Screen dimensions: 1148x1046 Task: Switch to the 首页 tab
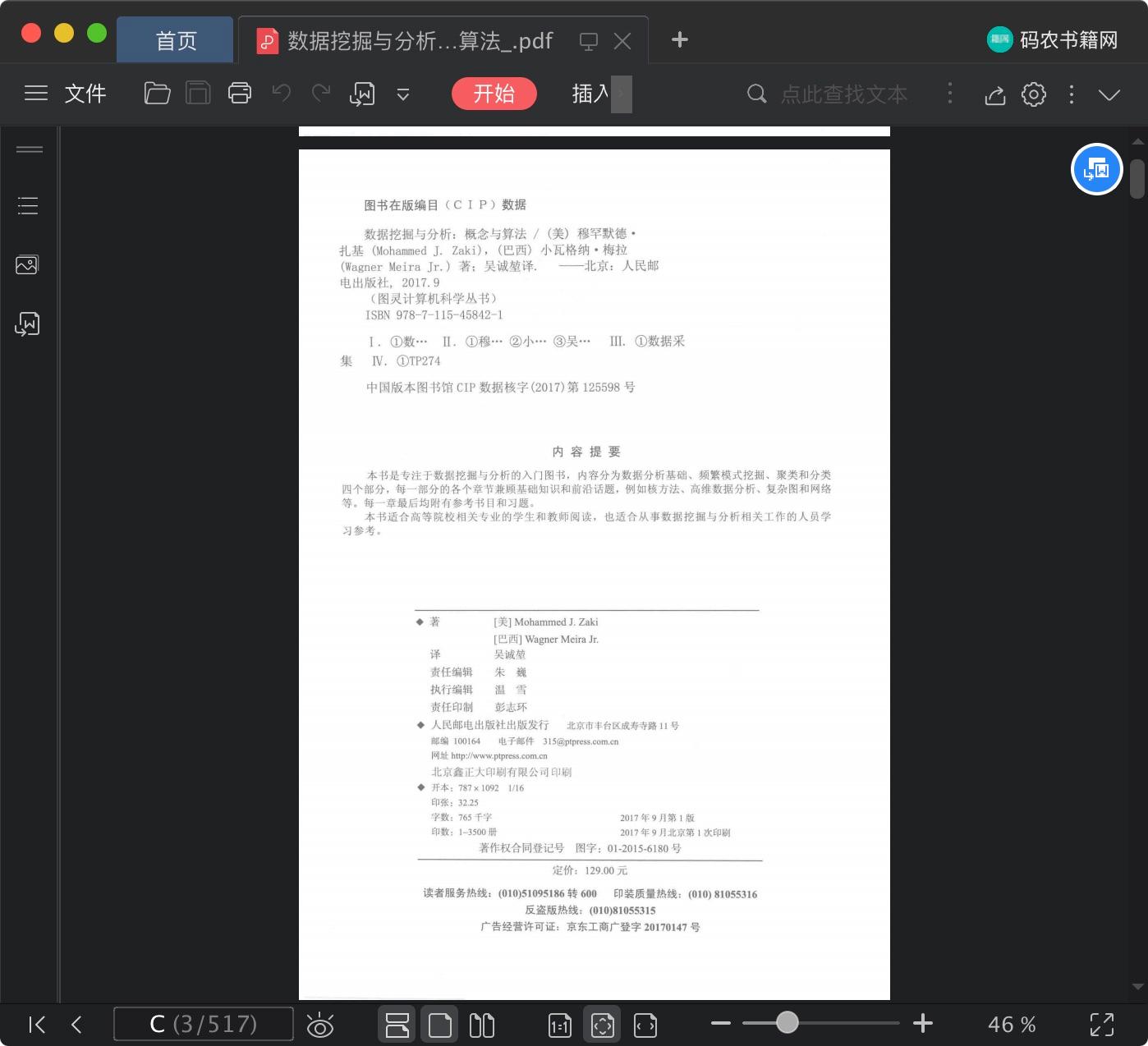[176, 40]
